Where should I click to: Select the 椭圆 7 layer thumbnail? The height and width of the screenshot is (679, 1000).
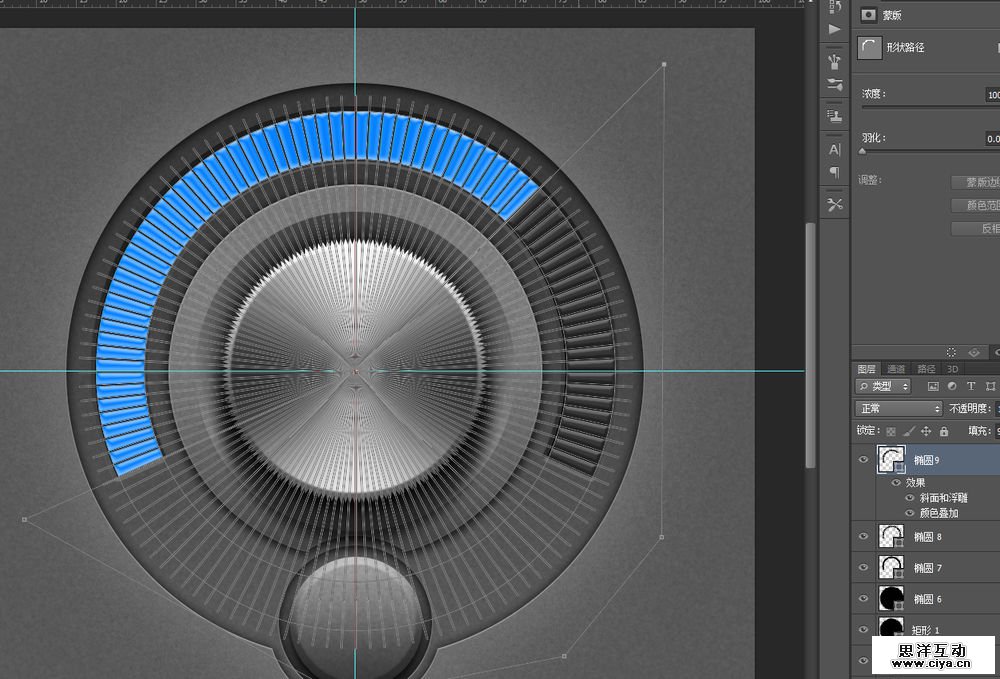coord(890,568)
